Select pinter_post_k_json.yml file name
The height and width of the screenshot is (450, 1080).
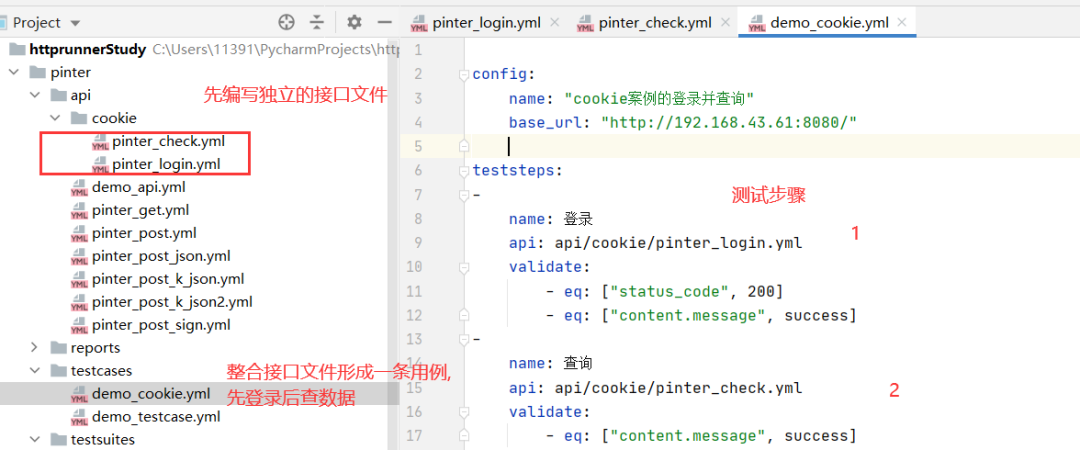[x=168, y=278]
